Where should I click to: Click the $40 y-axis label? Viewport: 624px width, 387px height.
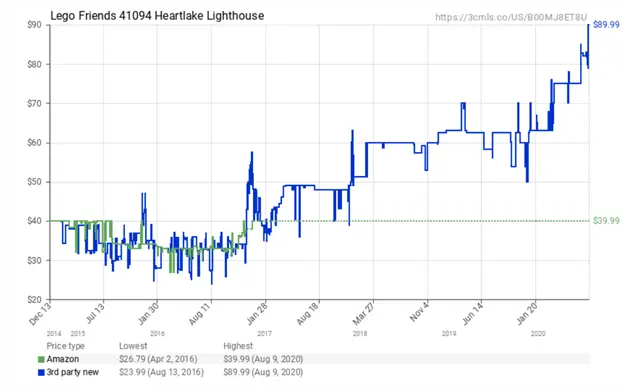pos(34,221)
